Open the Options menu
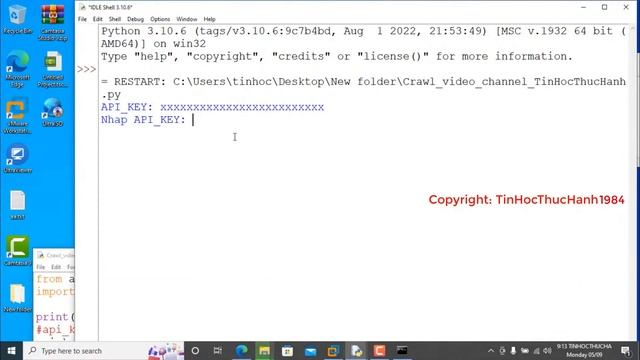 point(160,19)
